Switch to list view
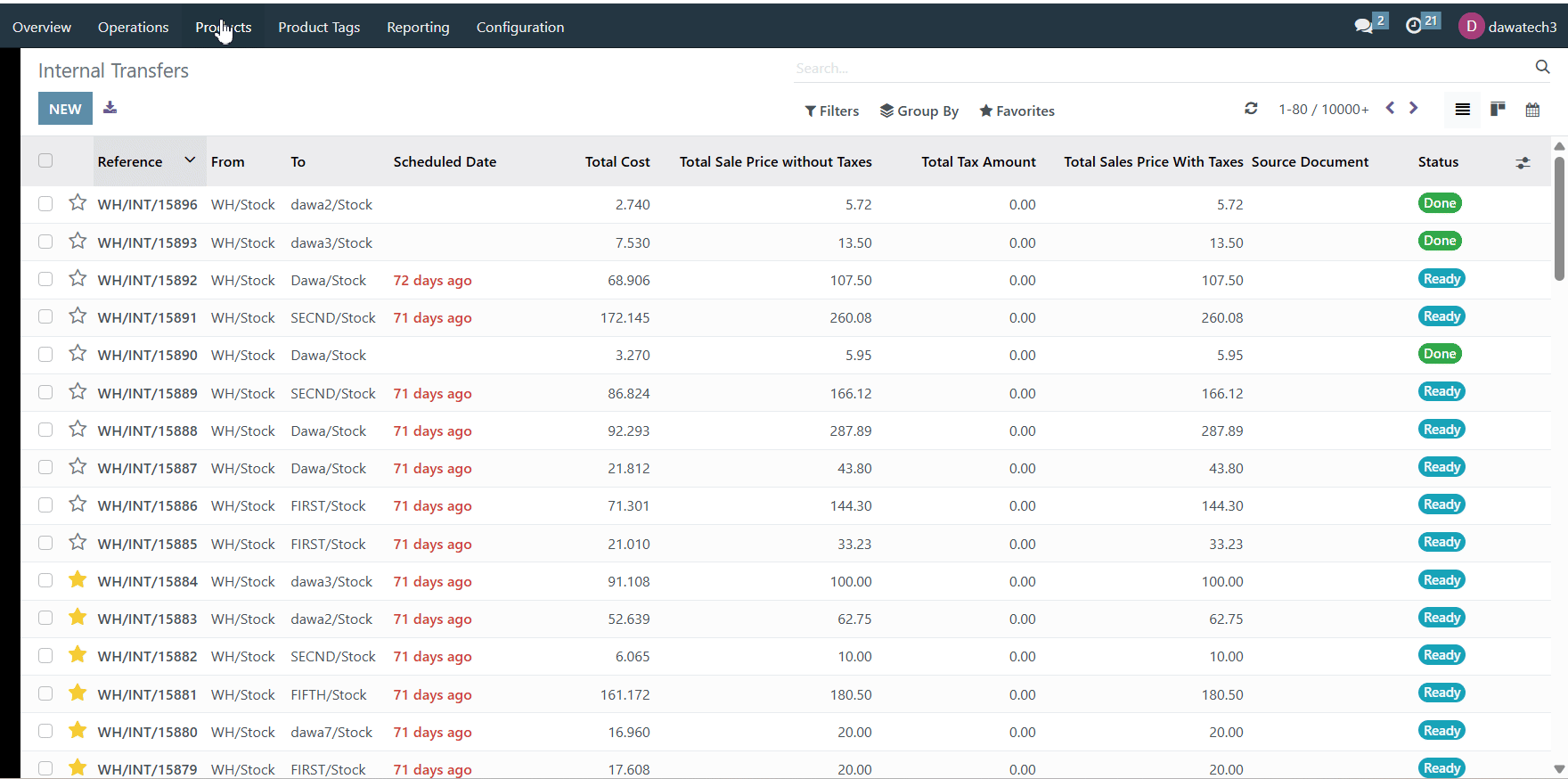Viewport: 1568px width, 779px height. (x=1462, y=110)
